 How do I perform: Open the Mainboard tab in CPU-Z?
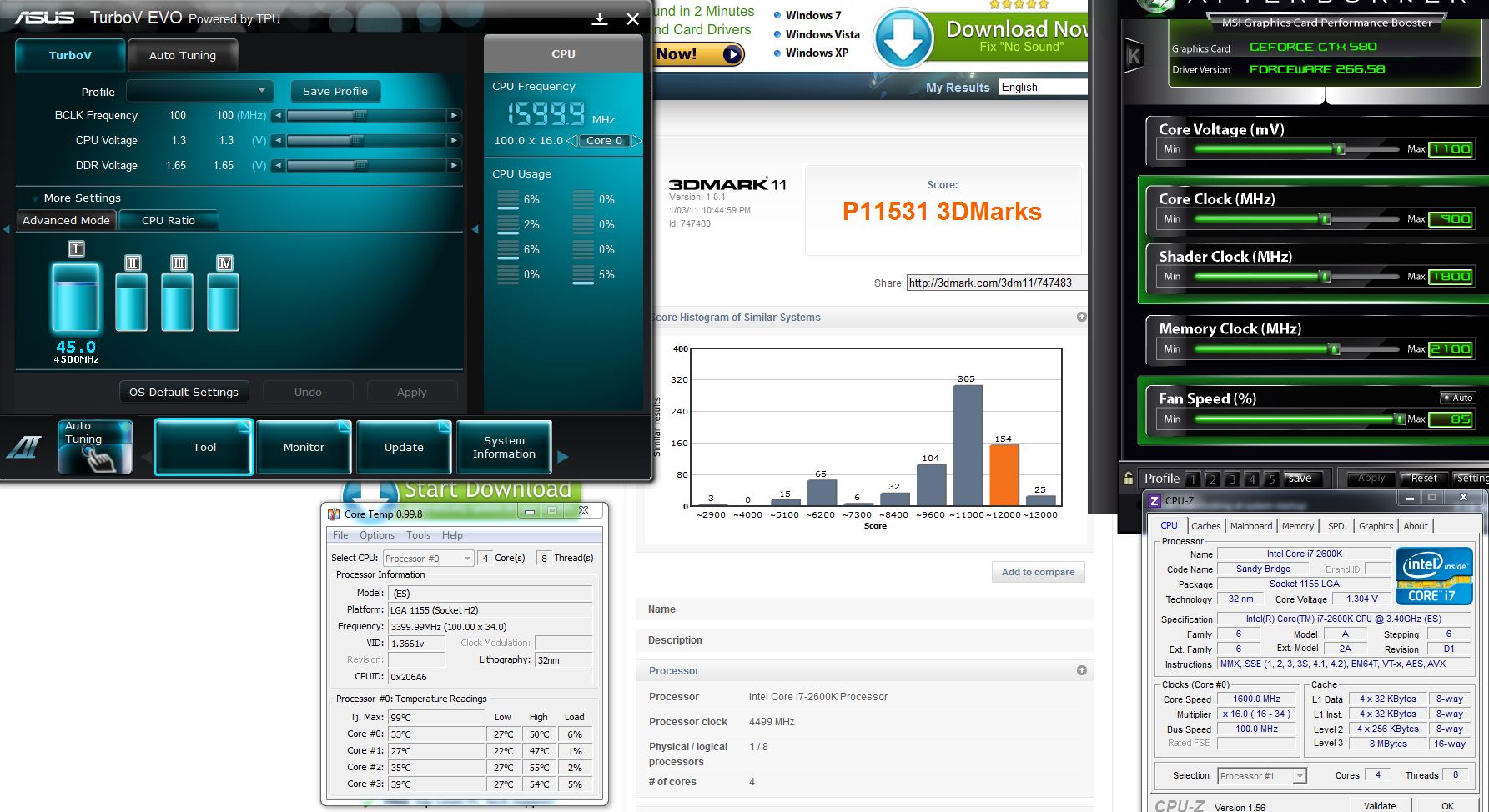pos(1251,526)
